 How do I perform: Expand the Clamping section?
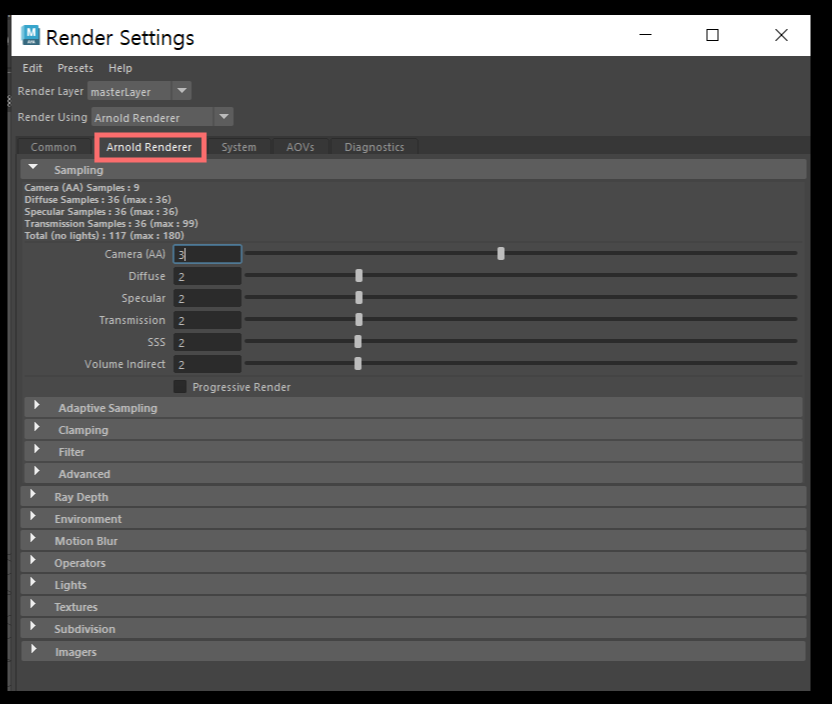413,430
